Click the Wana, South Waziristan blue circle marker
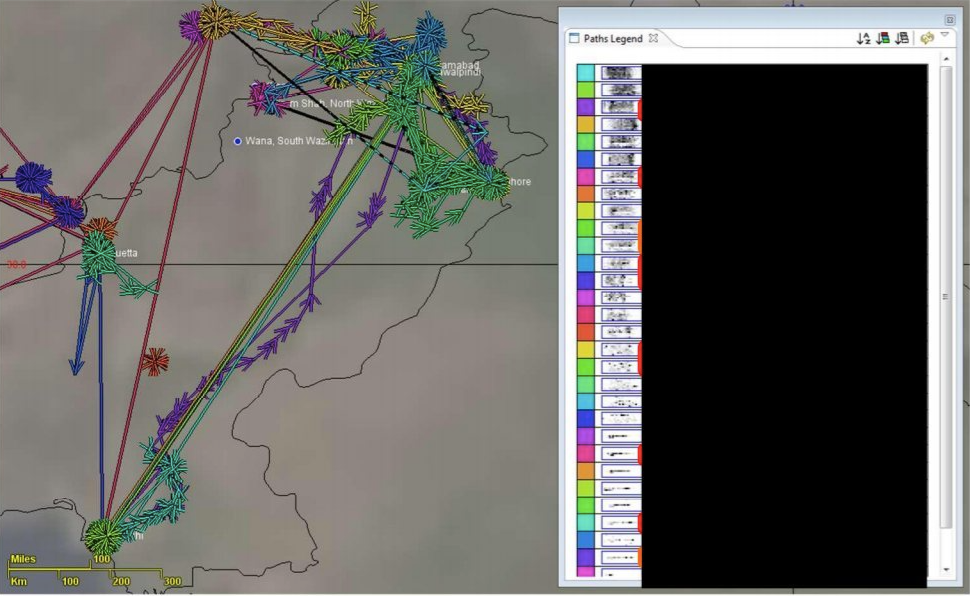Image resolution: width=970 pixels, height=596 pixels. 237,141
